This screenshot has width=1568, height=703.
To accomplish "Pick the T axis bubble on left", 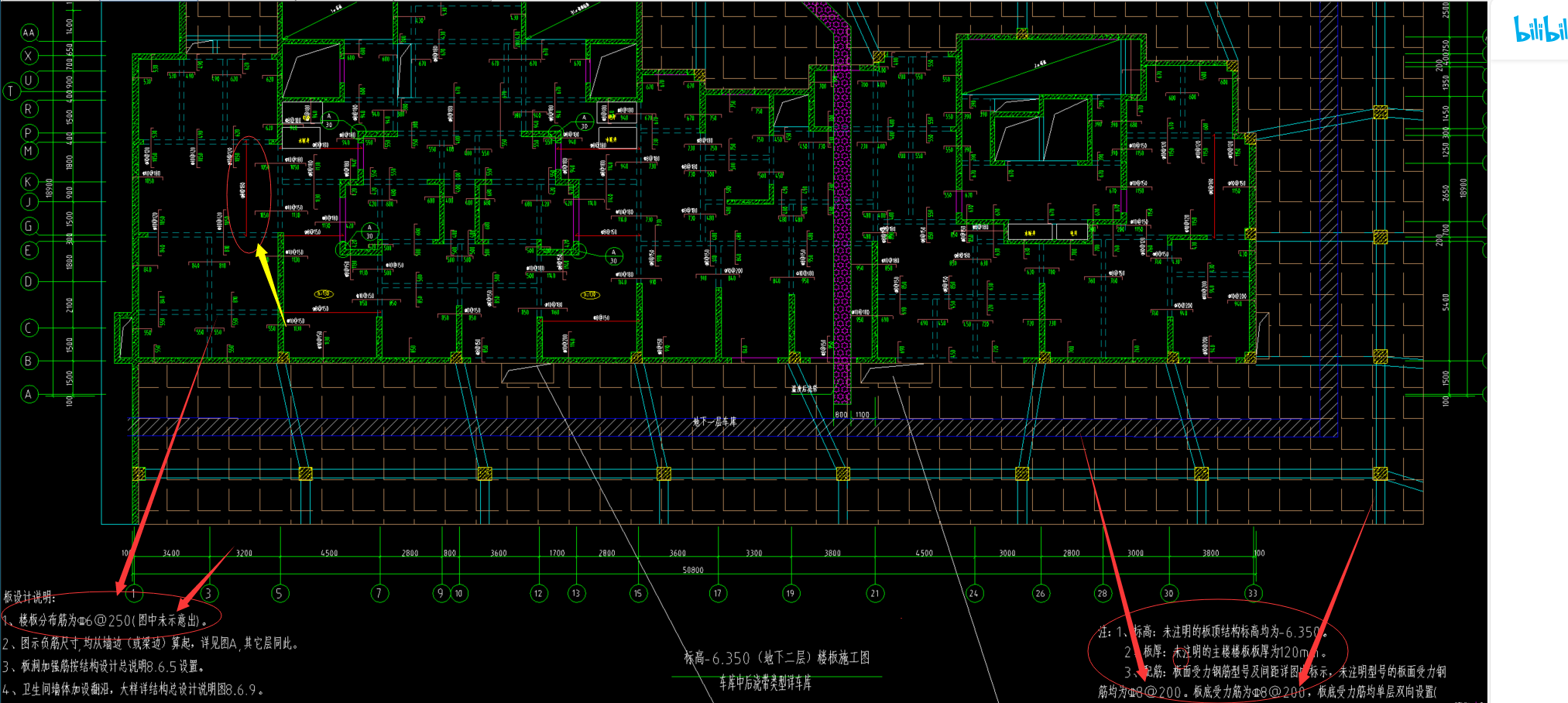I will 11,91.
